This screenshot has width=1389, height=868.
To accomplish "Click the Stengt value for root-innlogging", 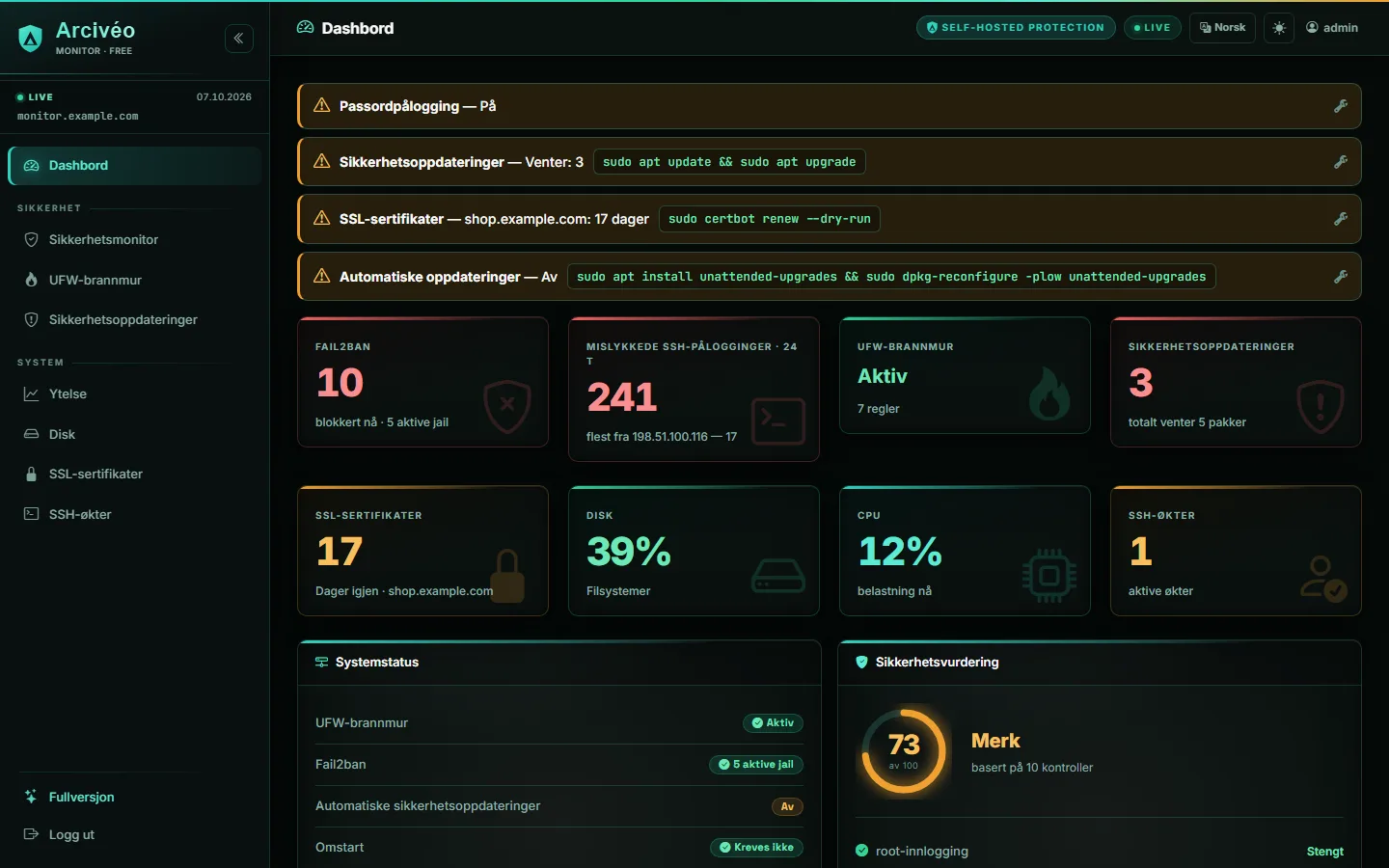I will [1324, 852].
